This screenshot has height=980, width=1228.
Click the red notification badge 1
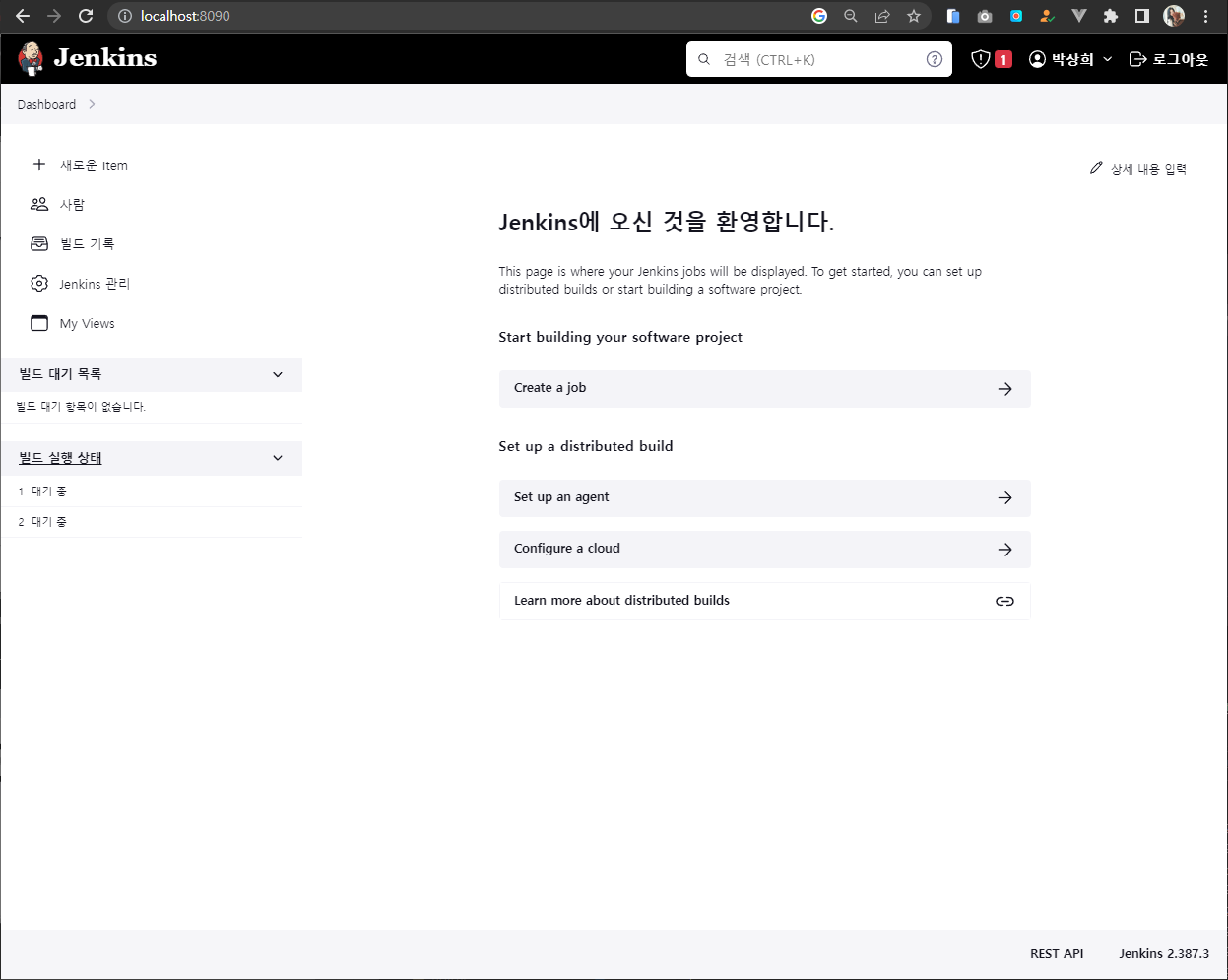pos(1003,59)
